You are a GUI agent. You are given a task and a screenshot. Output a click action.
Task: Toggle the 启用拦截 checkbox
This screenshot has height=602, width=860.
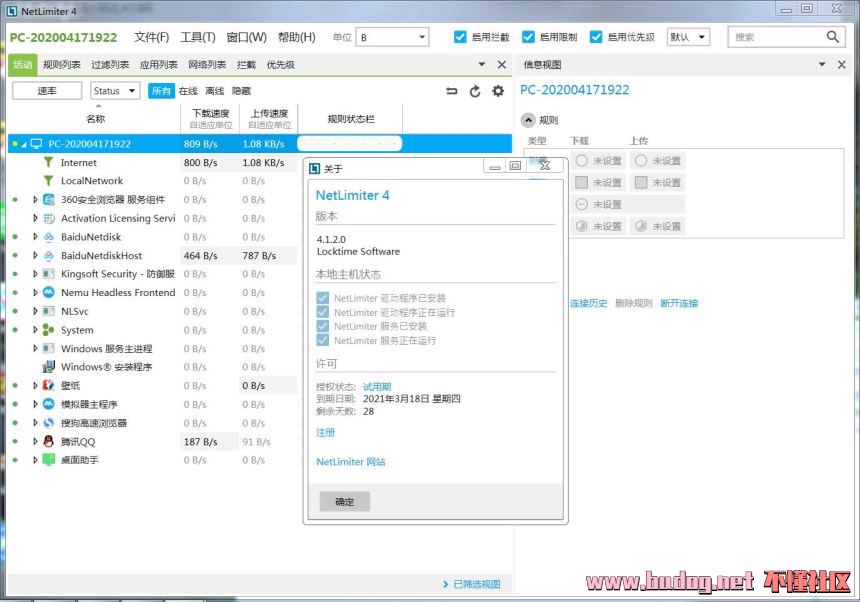(x=460, y=37)
